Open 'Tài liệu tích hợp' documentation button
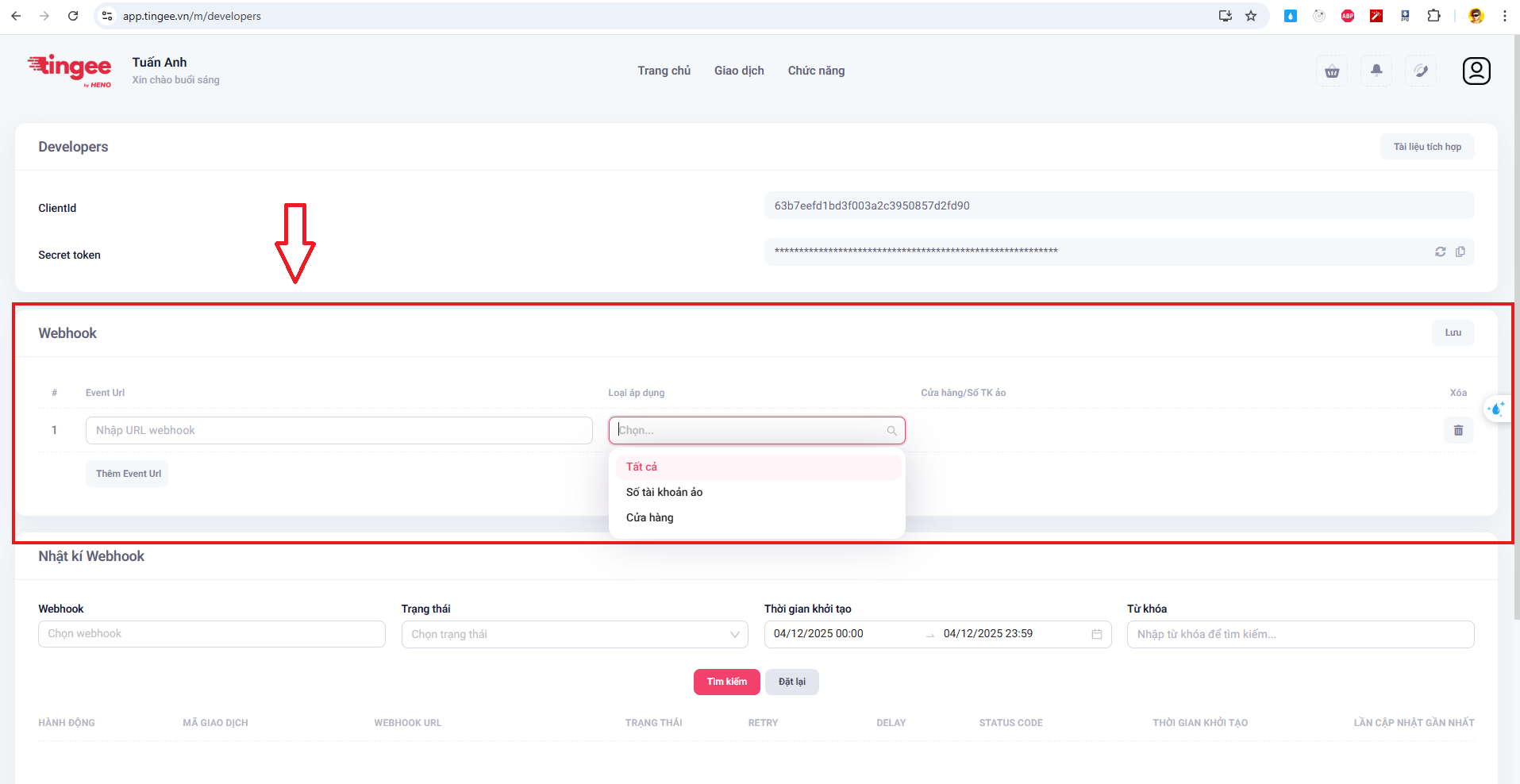 coord(1426,147)
